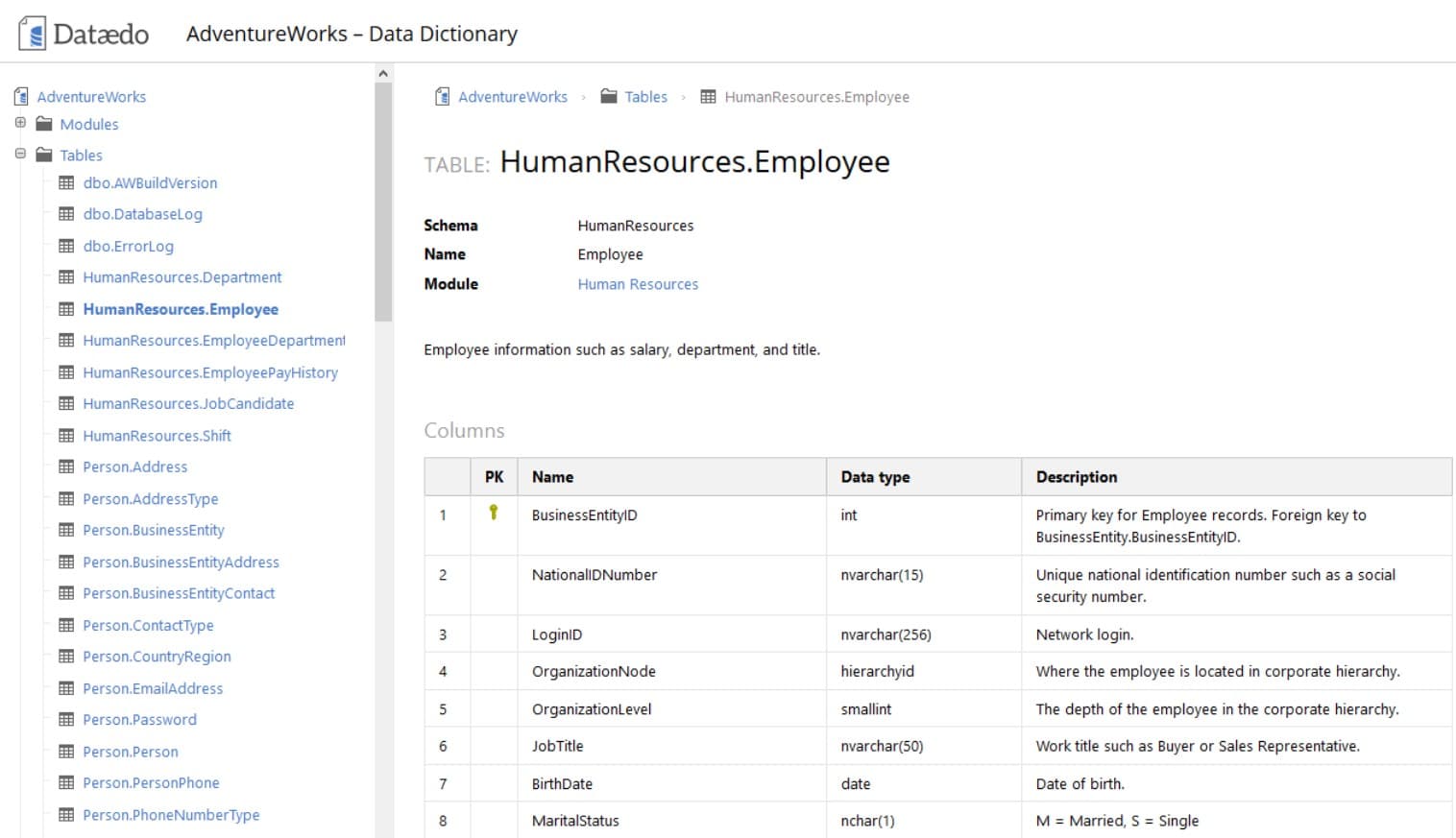Click table icon beside HumanResources.Department
This screenshot has width=1456, height=838.
(x=66, y=277)
